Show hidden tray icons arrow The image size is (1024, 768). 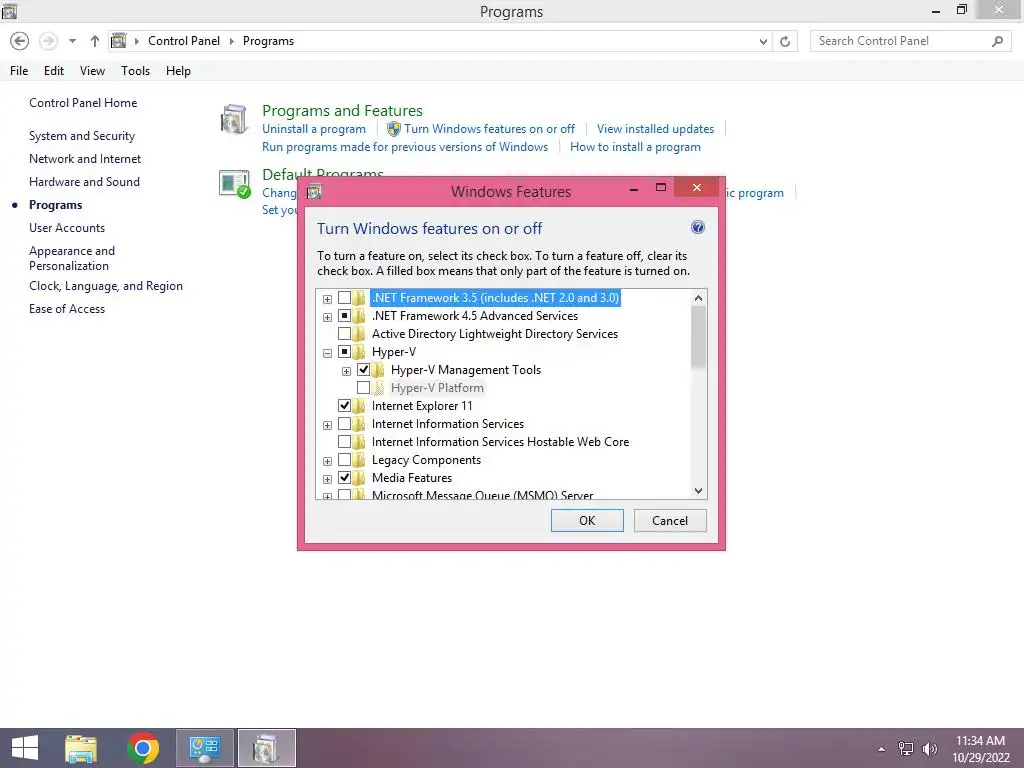pyautogui.click(x=882, y=749)
